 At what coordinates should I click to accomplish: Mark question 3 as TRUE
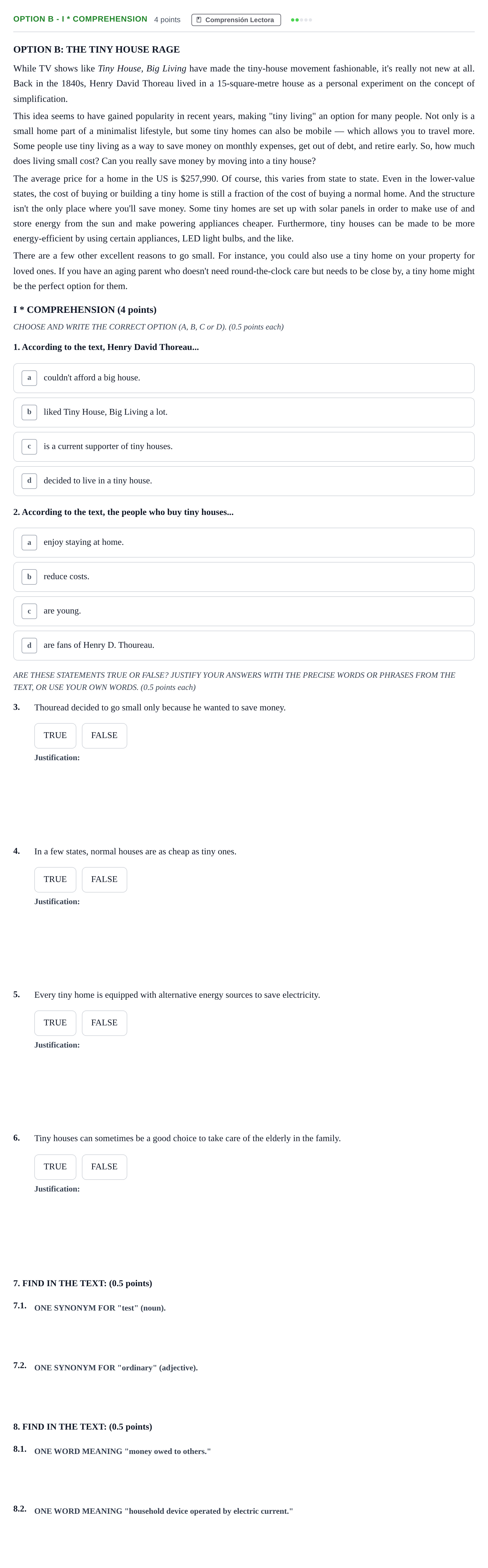(55, 735)
